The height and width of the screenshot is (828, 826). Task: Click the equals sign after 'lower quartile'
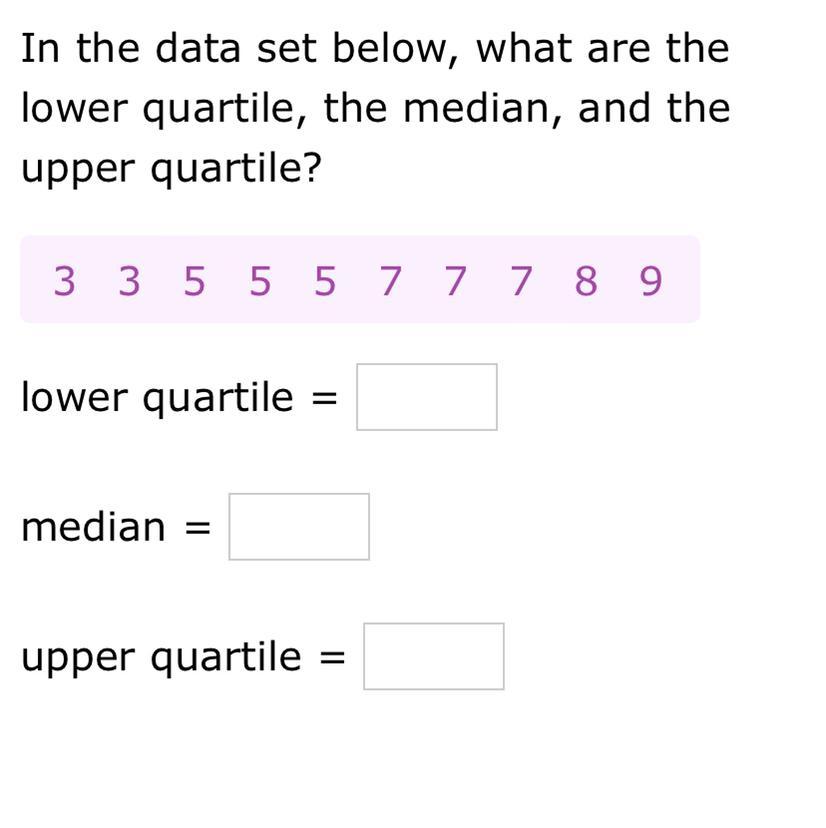(324, 398)
